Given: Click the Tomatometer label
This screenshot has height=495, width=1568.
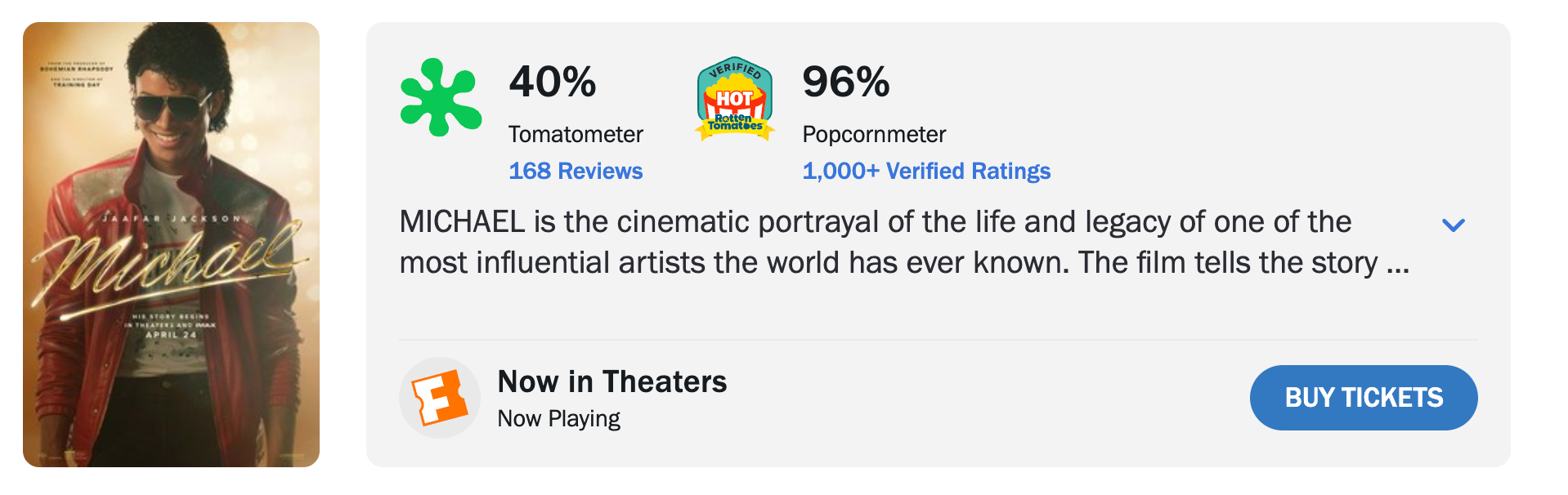Looking at the screenshot, I should 576,134.
